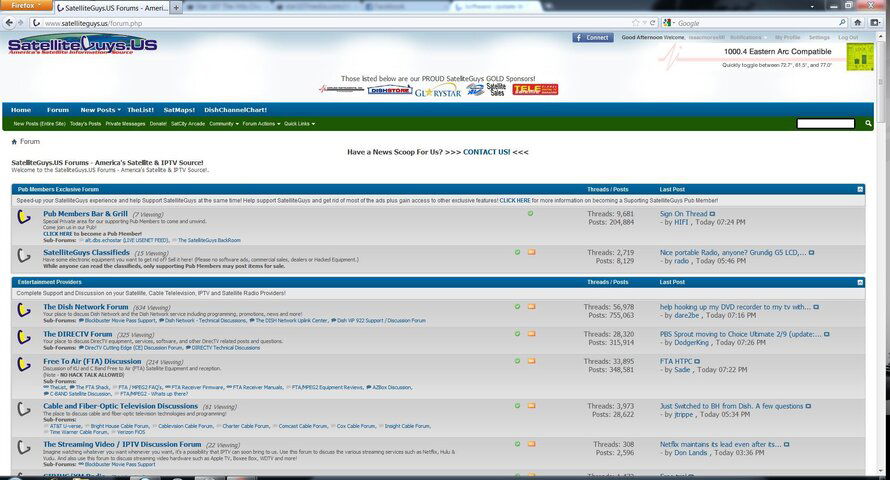The height and width of the screenshot is (480, 890).
Task: Open SatCity Arcade link
Action: [188, 124]
